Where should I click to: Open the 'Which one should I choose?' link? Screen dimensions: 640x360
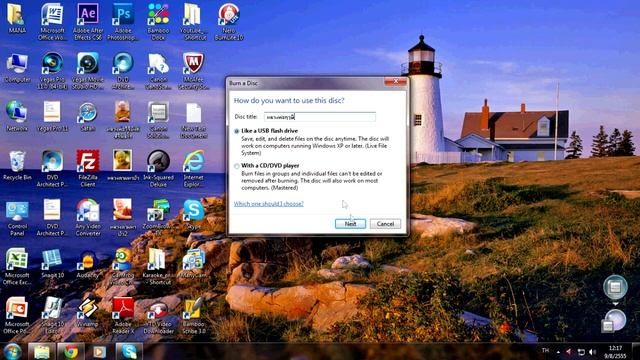[x=269, y=204]
